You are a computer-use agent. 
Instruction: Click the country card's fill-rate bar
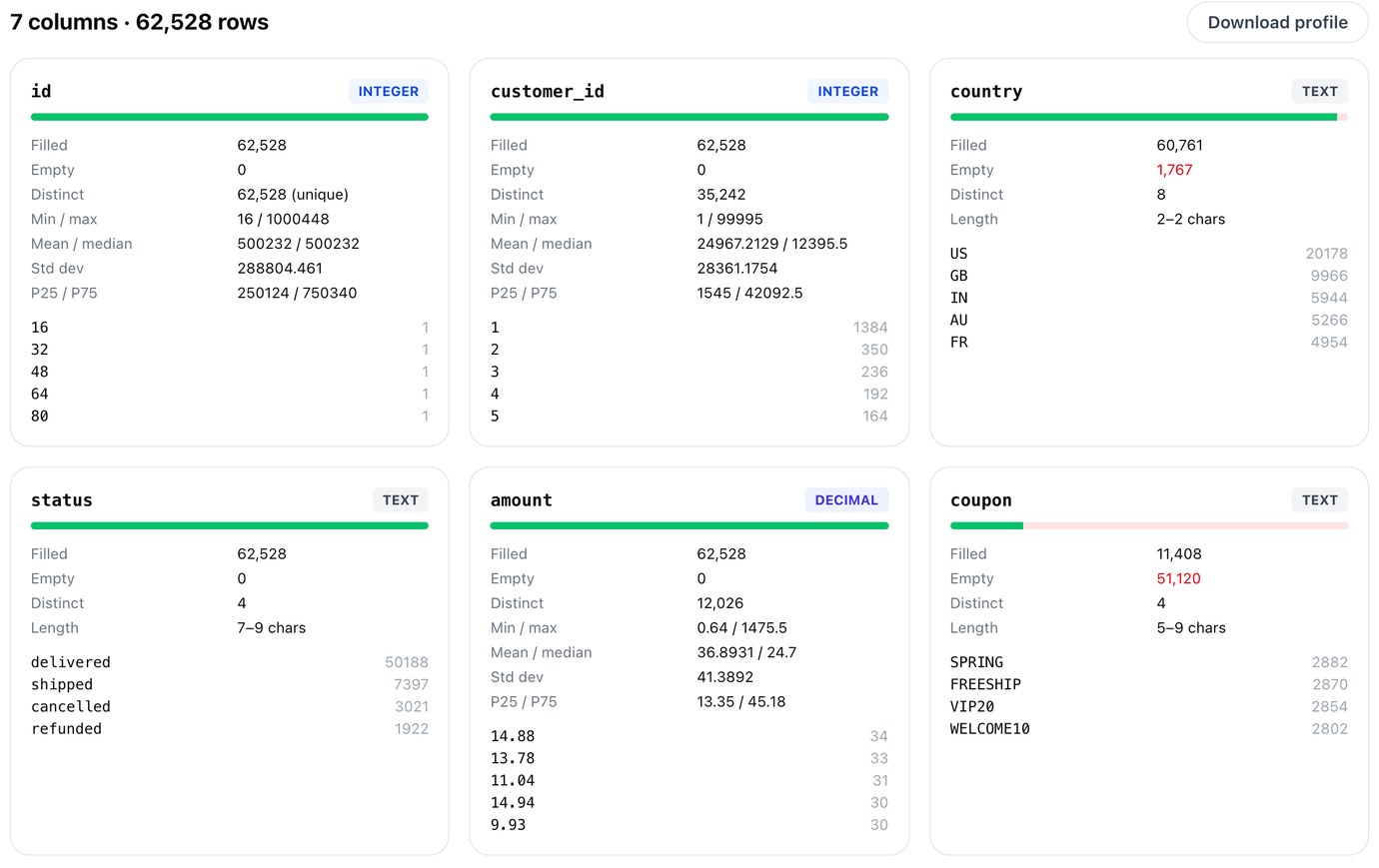tap(1149, 117)
